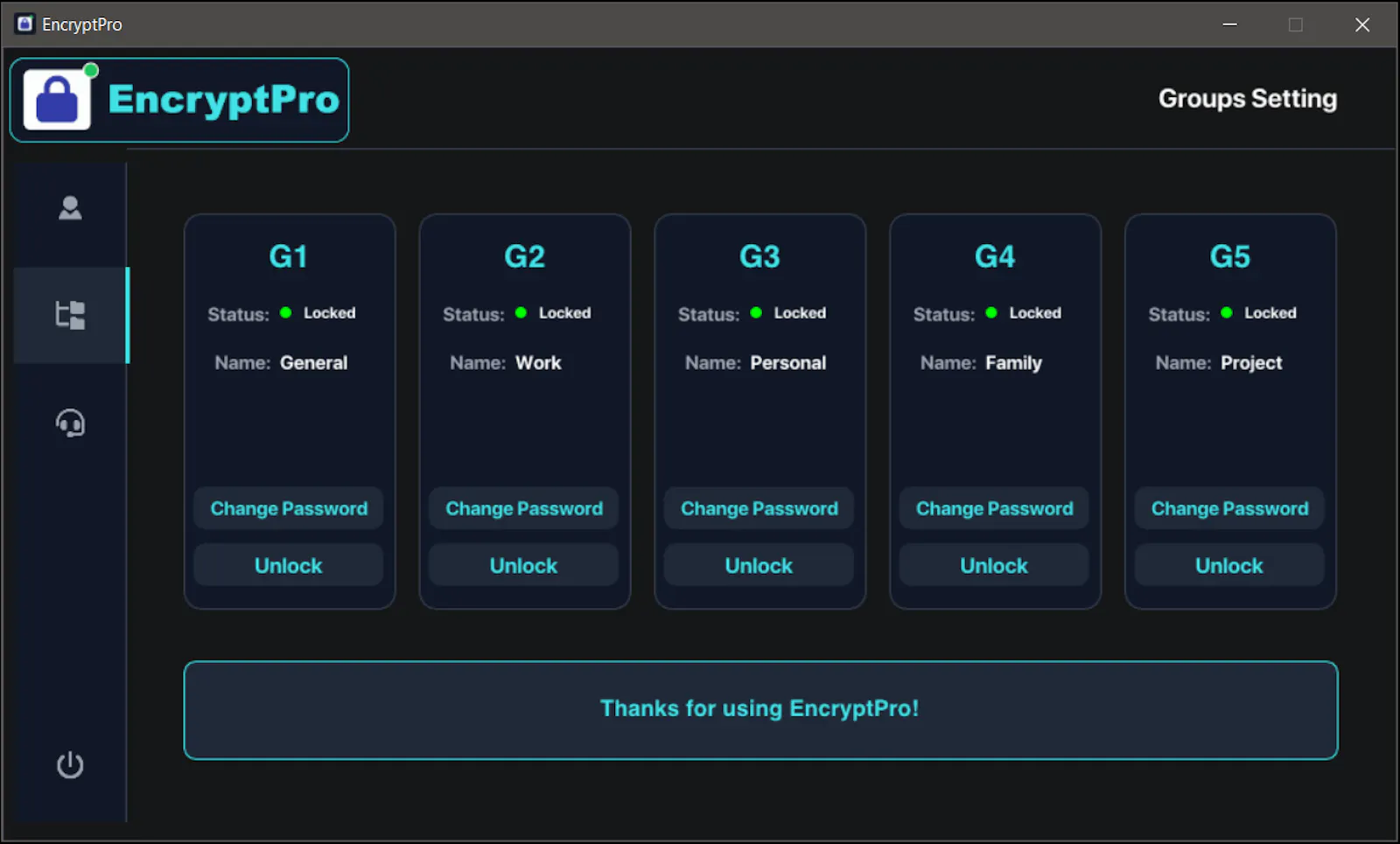Image resolution: width=1400 pixels, height=844 pixels.
Task: Click the EncryptPro brand name text
Action: 223,100
